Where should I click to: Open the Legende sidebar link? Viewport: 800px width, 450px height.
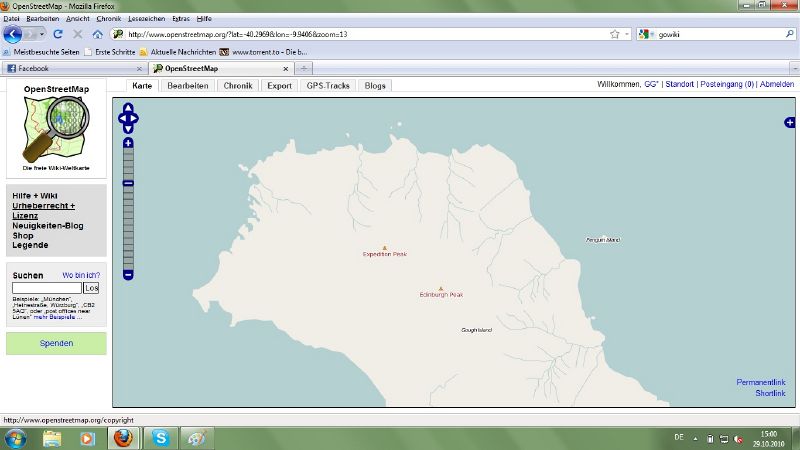pos(30,245)
